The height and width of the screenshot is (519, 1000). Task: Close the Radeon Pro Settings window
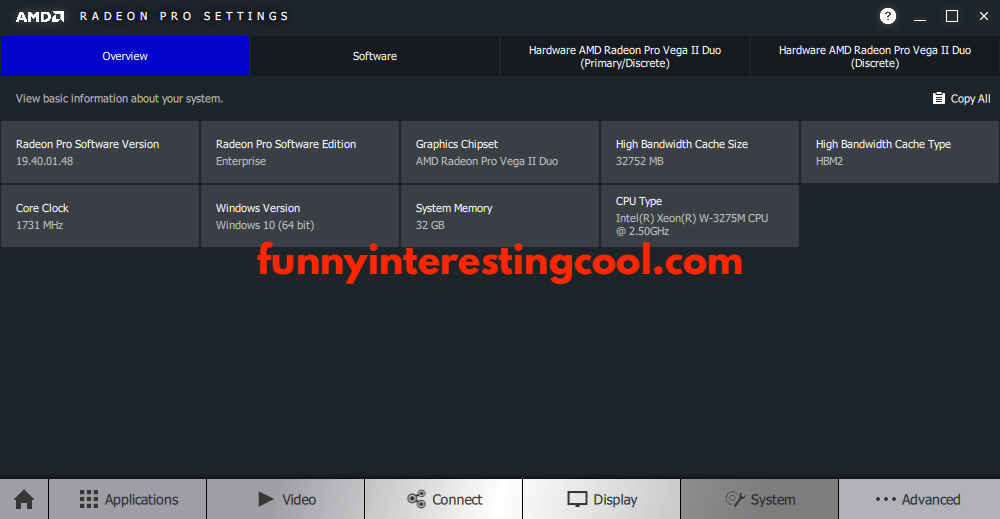[x=983, y=17]
